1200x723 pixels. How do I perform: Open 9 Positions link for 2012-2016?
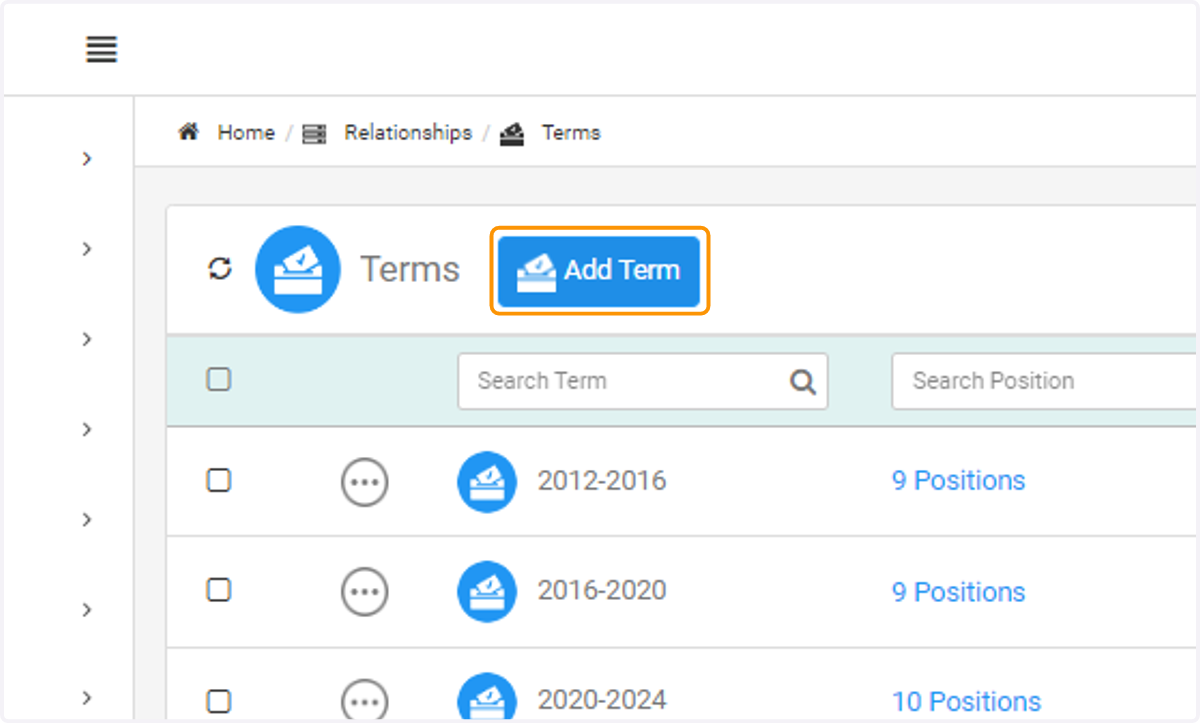click(x=958, y=481)
